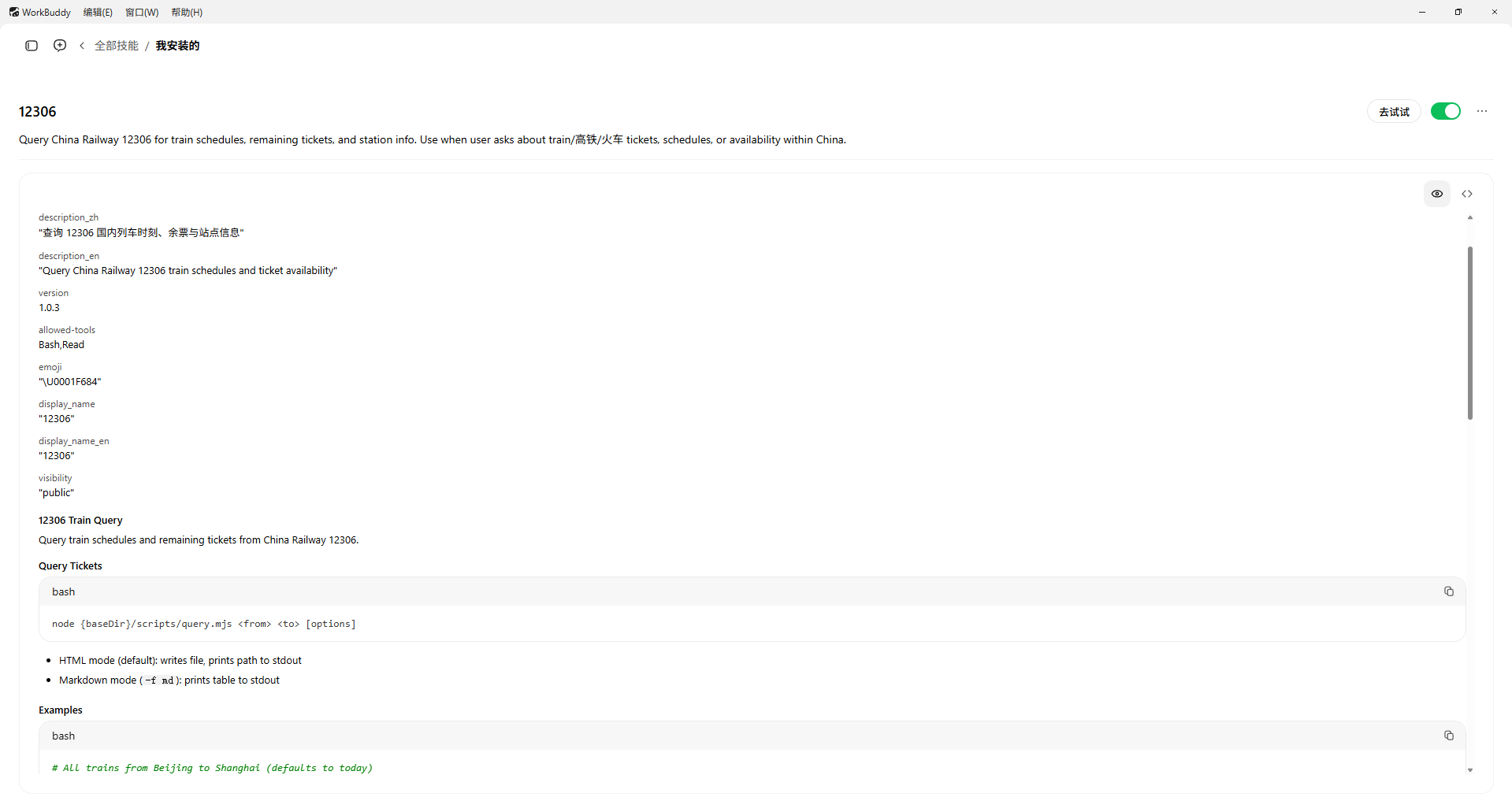Viewport: 1512px width, 812px height.
Task: Disable the 12306 skill toggle switch
Action: coord(1446,111)
